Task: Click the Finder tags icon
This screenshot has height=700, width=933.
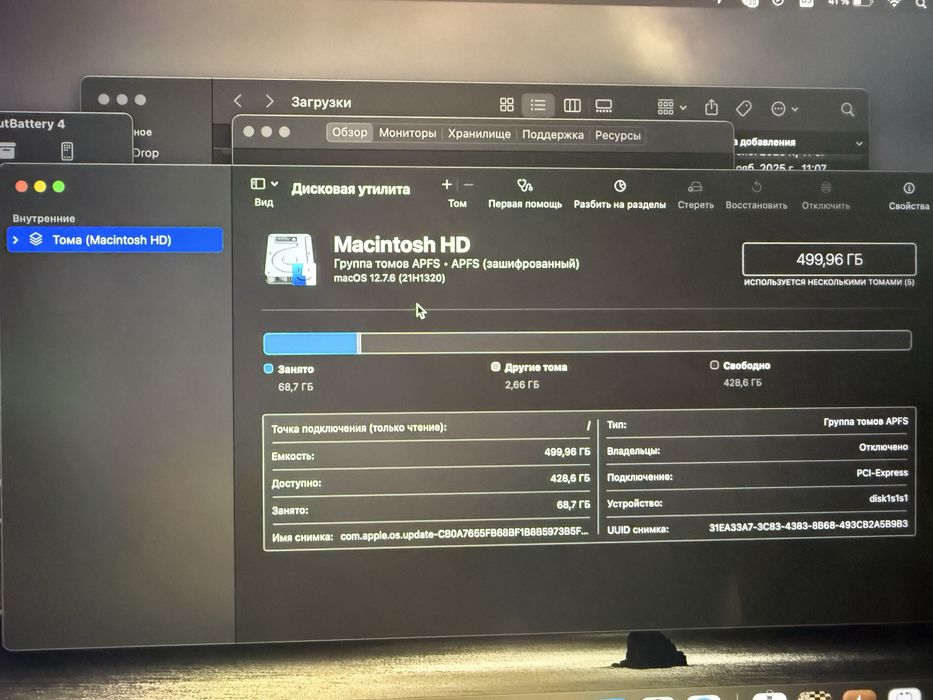Action: coord(744,108)
